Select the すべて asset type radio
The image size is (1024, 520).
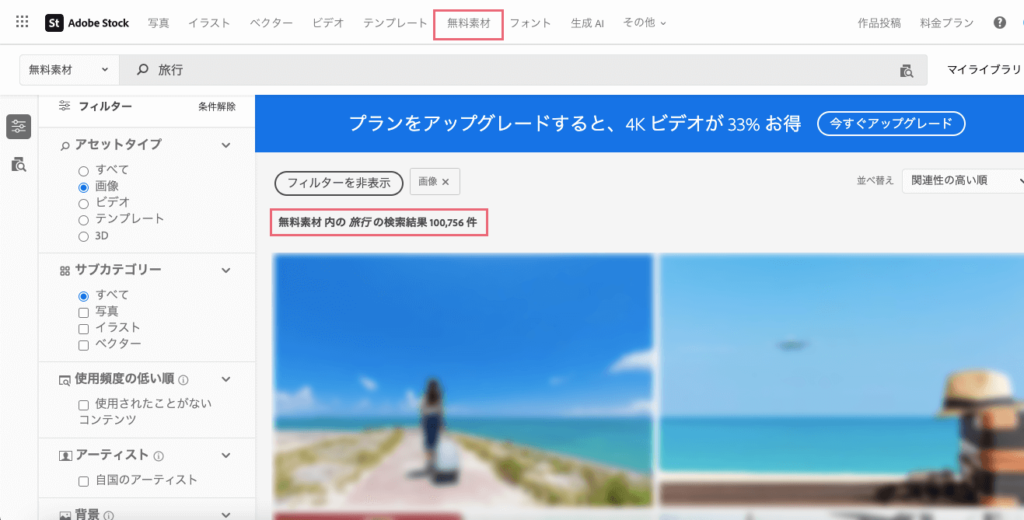click(x=84, y=171)
